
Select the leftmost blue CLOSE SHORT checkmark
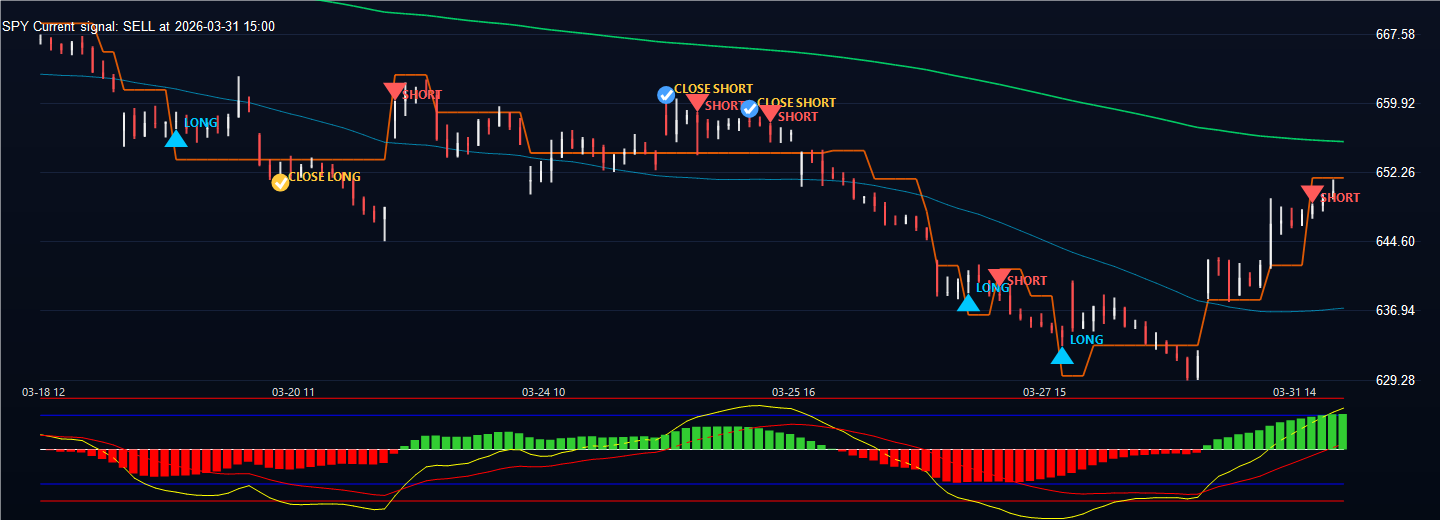(x=666, y=95)
